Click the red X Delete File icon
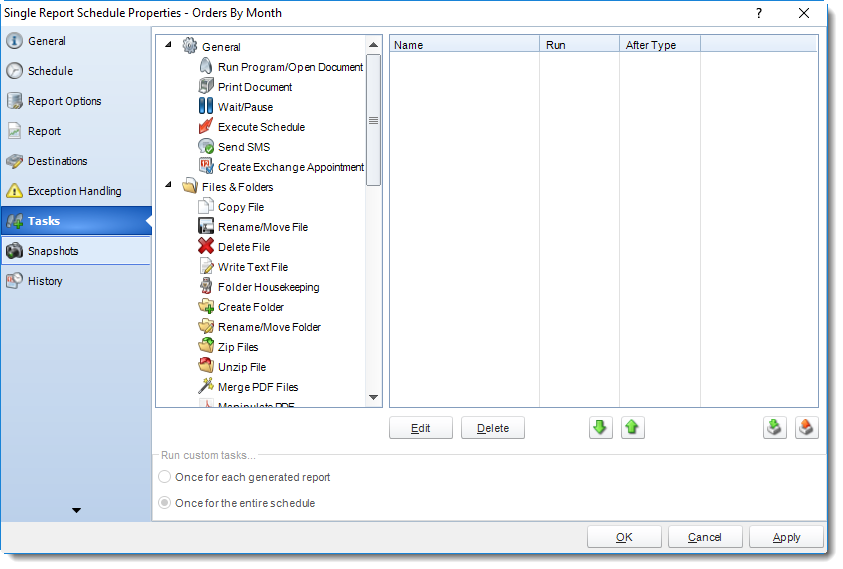The width and height of the screenshot is (843, 569). 206,246
